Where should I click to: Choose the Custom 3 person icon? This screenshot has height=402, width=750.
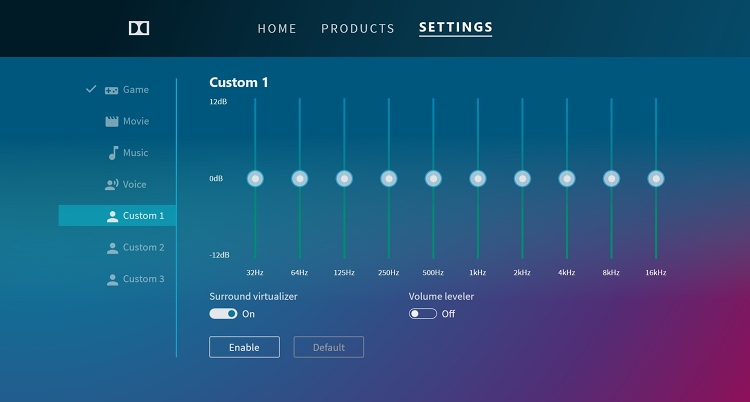pyautogui.click(x=112, y=279)
